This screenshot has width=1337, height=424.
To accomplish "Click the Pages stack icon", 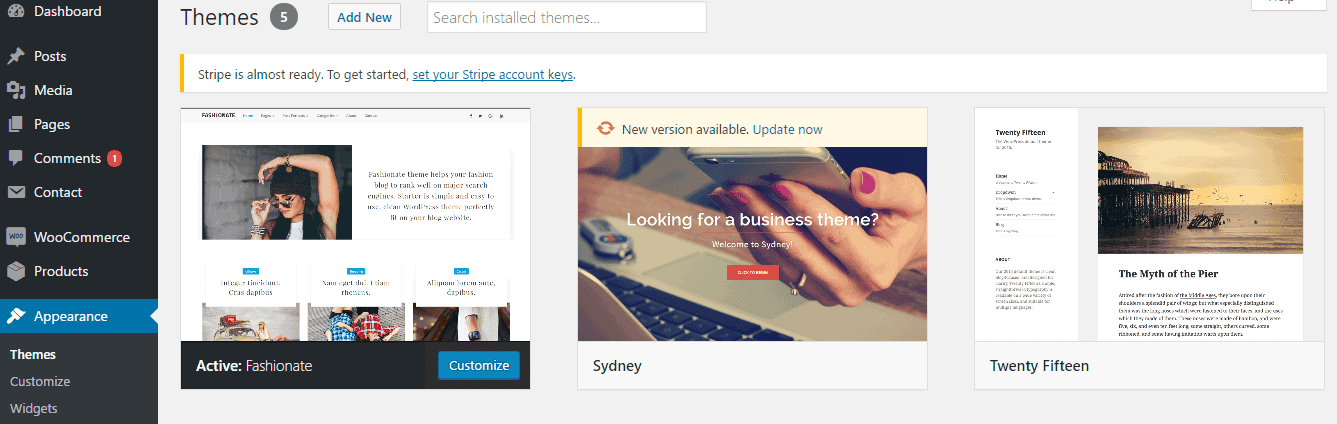I will click(16, 124).
